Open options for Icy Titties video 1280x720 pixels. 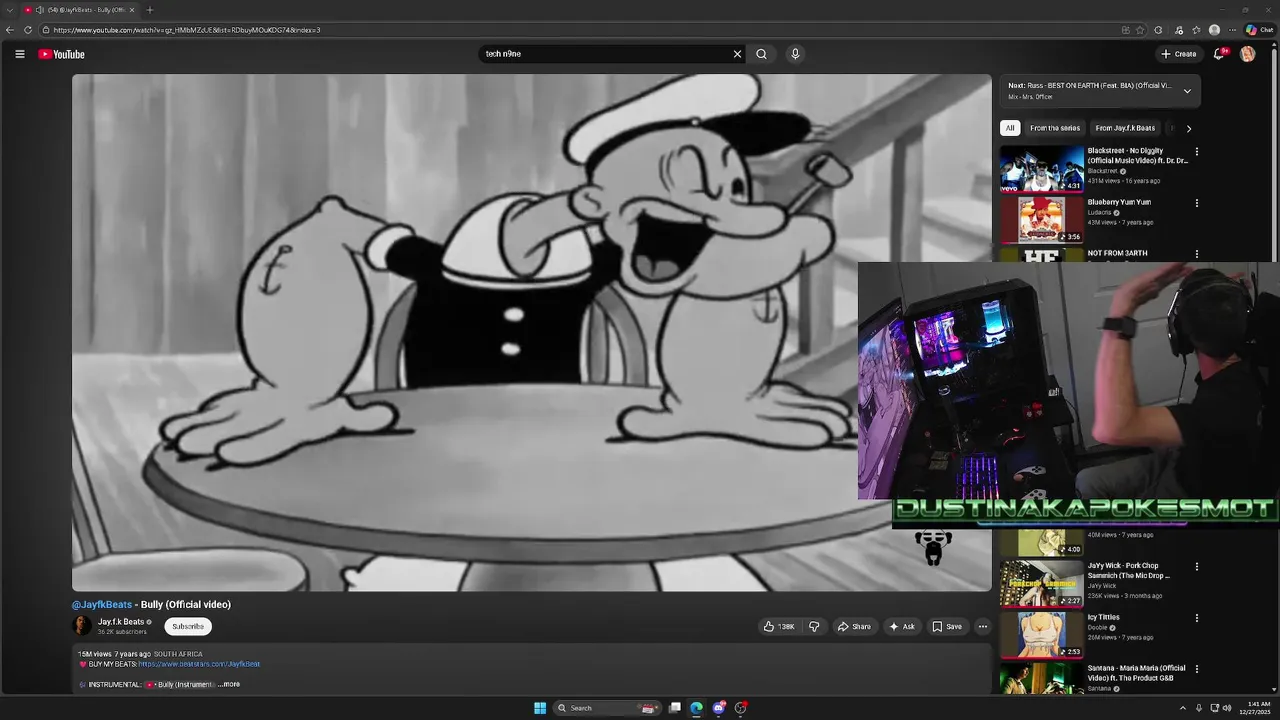pyautogui.click(x=1196, y=618)
